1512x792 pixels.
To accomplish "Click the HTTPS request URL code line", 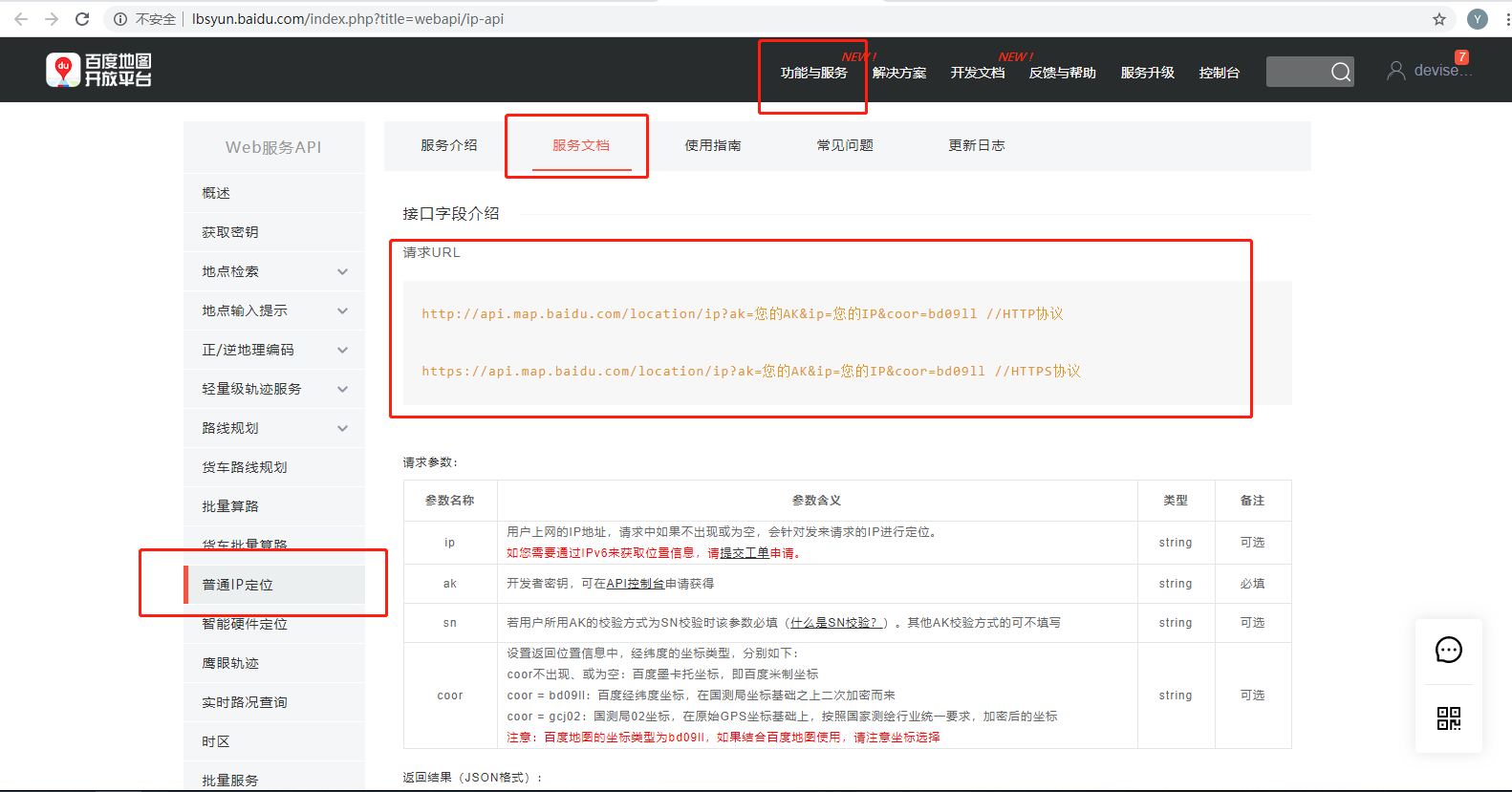I will [751, 372].
